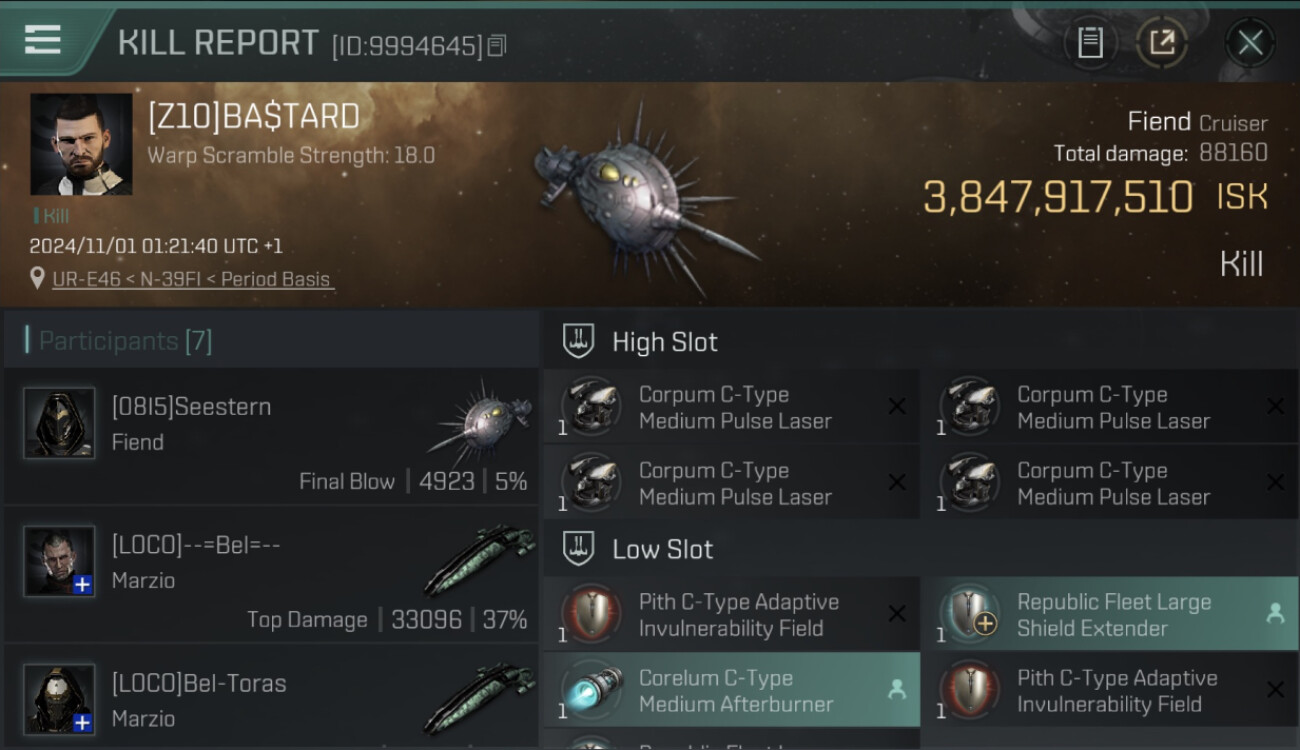Screen dimensions: 1300x750
Task: Click the person icon on Afterburner
Action: (x=897, y=689)
